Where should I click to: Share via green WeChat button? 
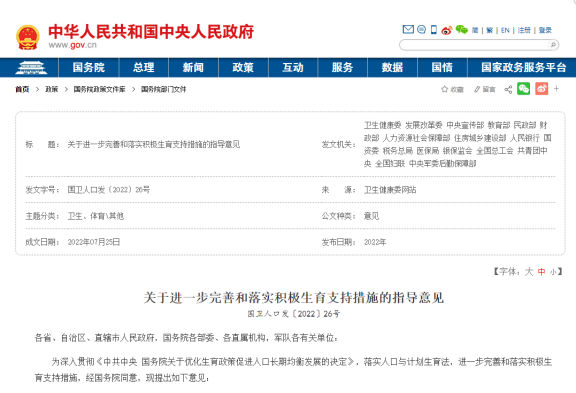pos(523,89)
